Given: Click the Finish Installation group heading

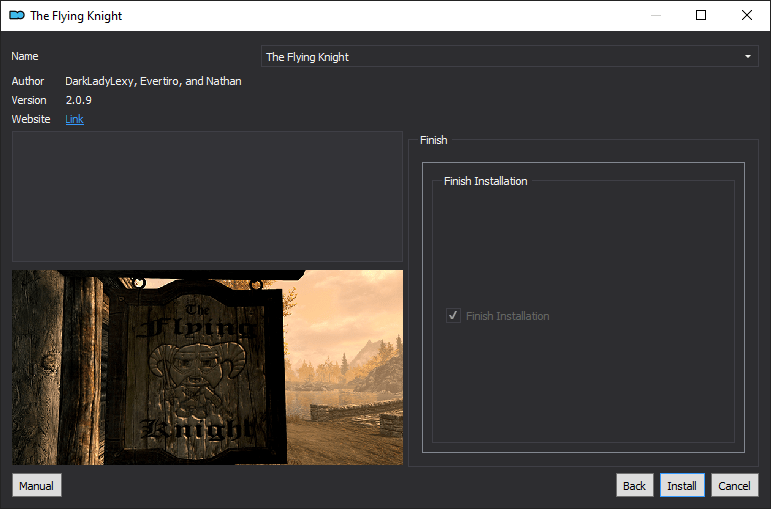Looking at the screenshot, I should click(x=485, y=181).
